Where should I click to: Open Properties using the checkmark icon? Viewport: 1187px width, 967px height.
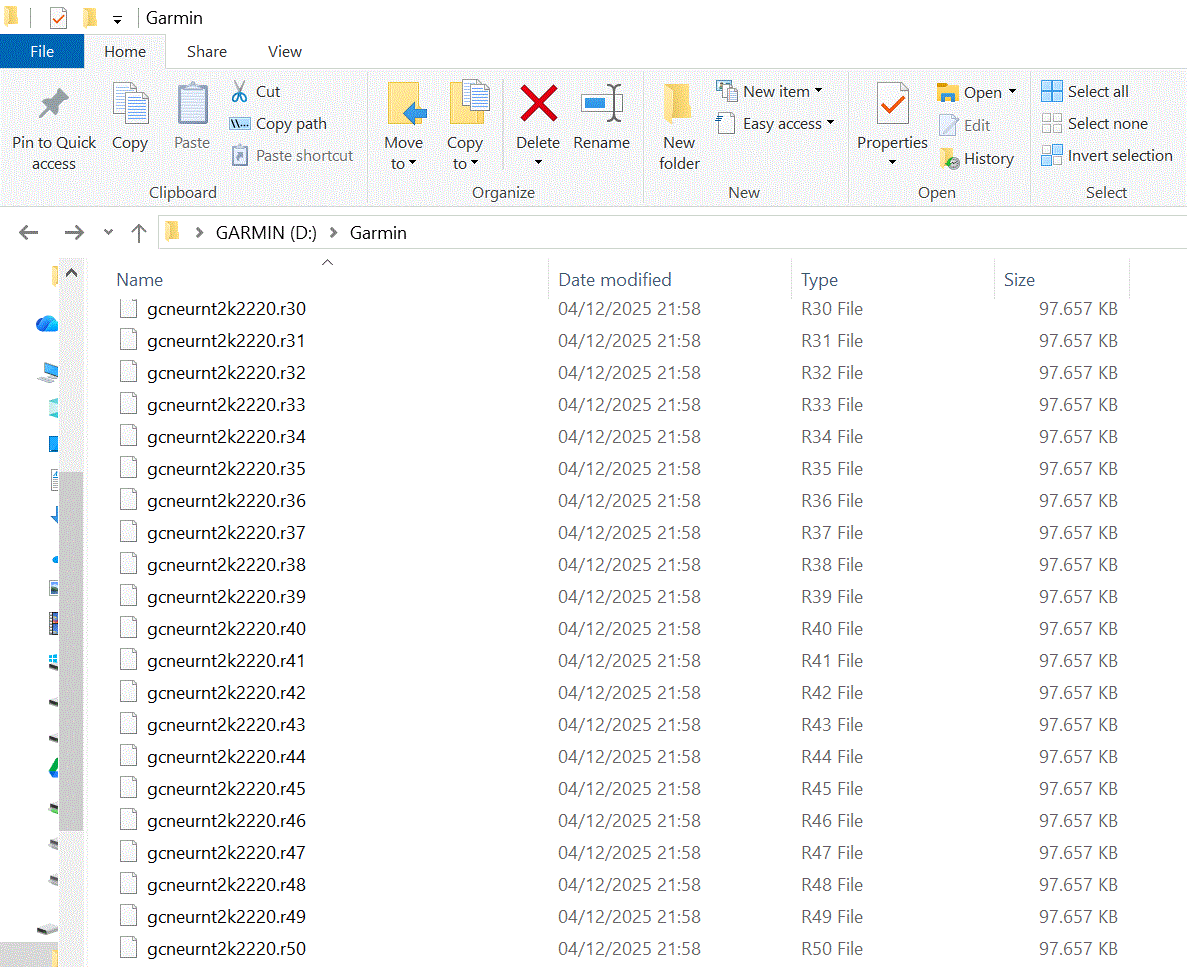click(892, 103)
